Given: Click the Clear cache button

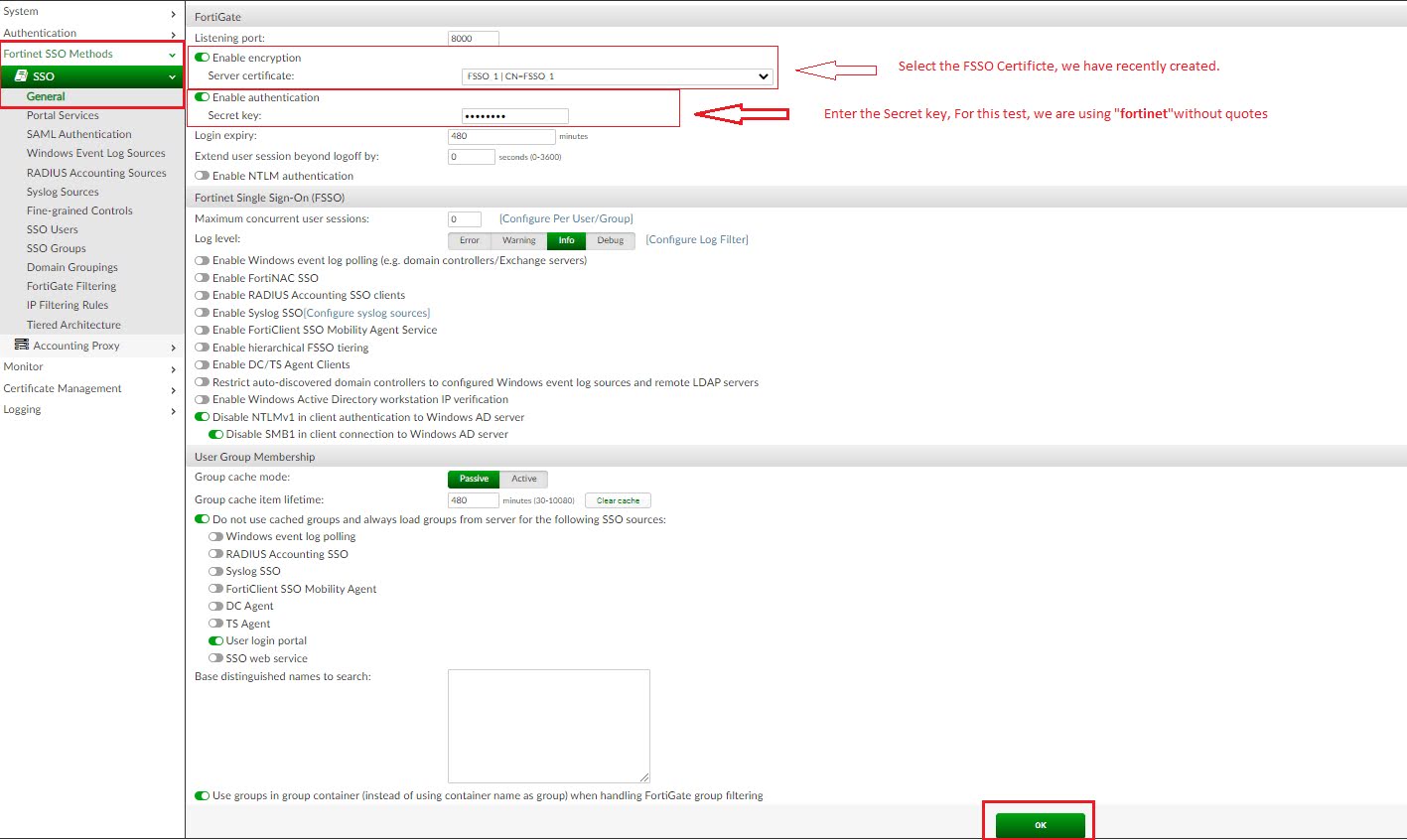Looking at the screenshot, I should pos(618,500).
